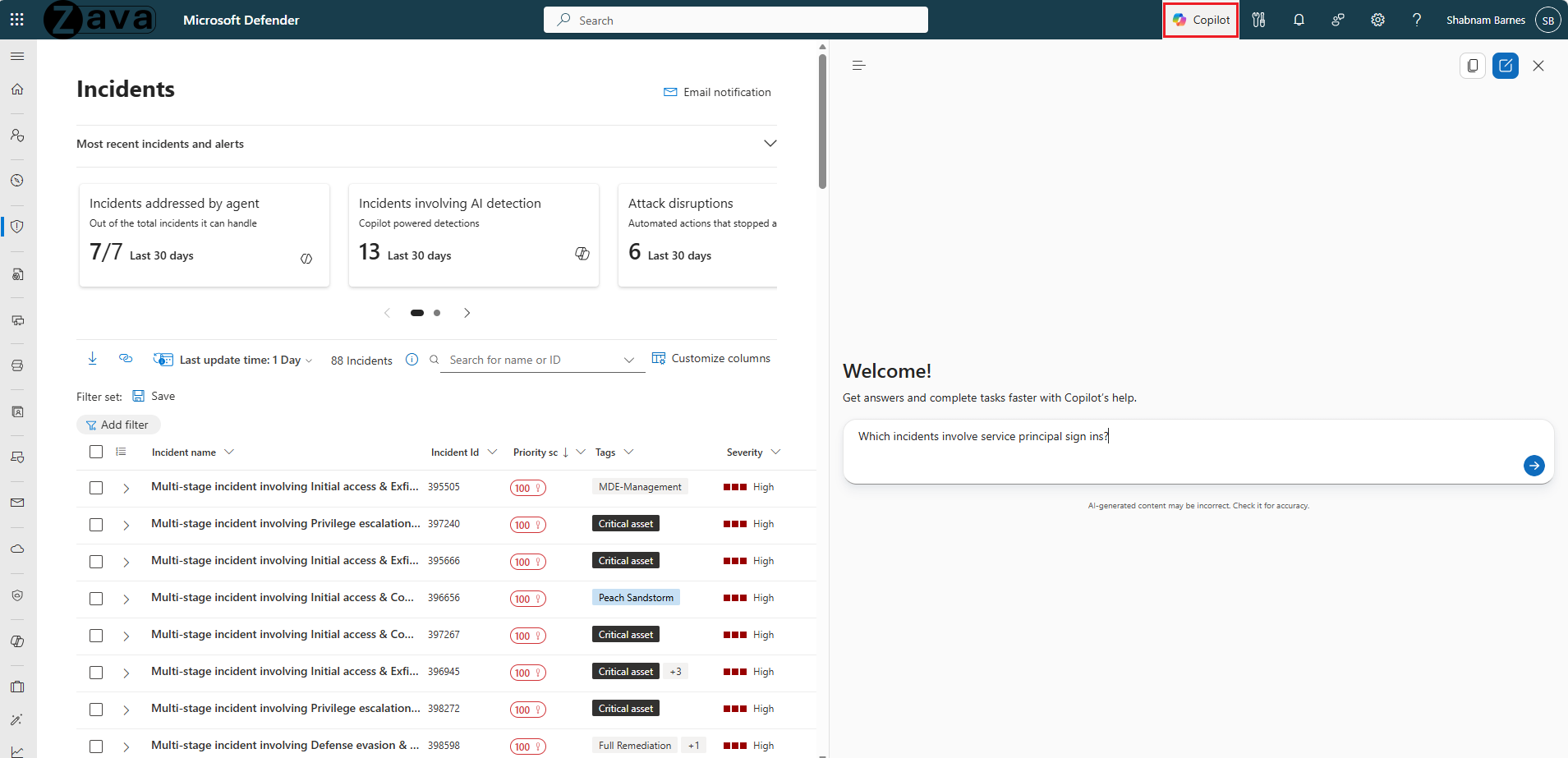Open Incidents involving AI detection card
1568x758 pixels.
(474, 235)
